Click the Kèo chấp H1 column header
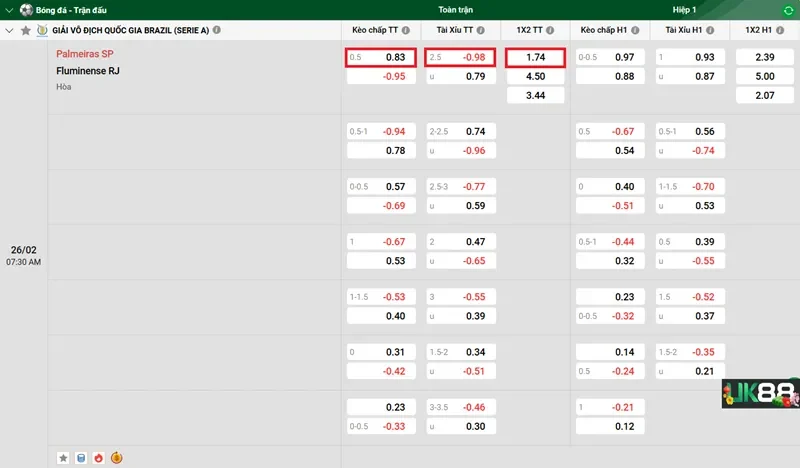Screen dimensions: 800x468 click(604, 30)
